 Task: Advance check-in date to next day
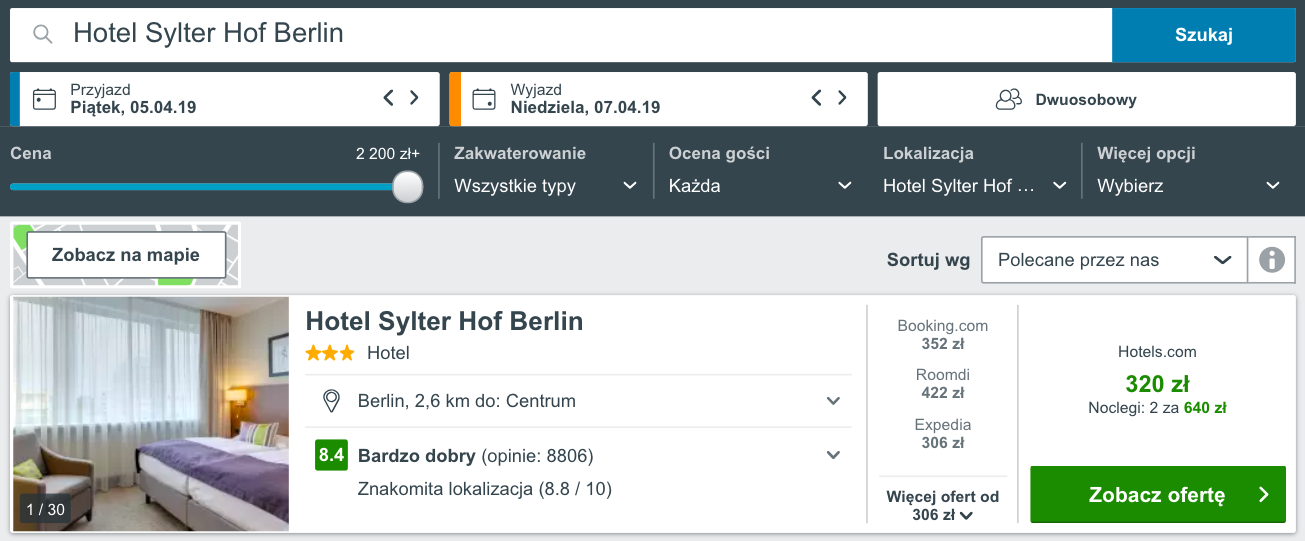coord(414,98)
